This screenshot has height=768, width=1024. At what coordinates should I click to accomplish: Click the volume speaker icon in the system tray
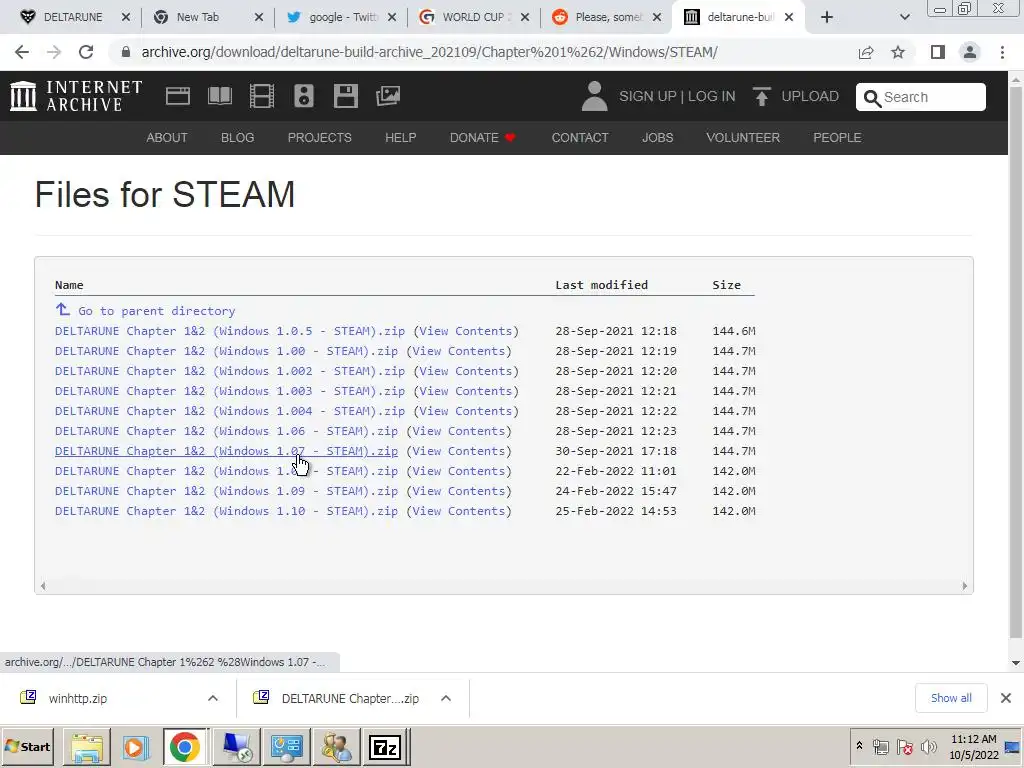point(928,747)
